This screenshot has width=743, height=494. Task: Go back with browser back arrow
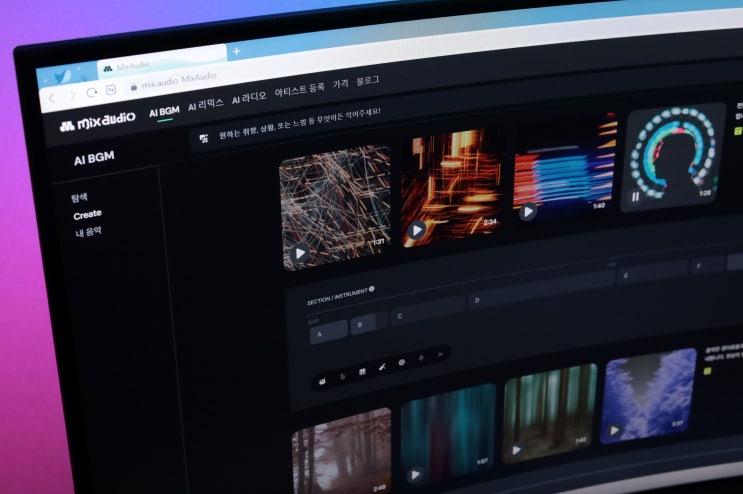[x=52, y=98]
